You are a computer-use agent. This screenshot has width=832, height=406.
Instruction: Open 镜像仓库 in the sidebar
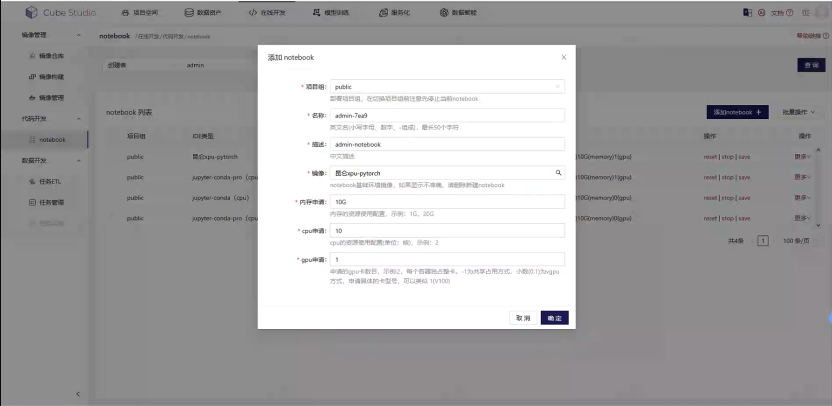pos(45,56)
